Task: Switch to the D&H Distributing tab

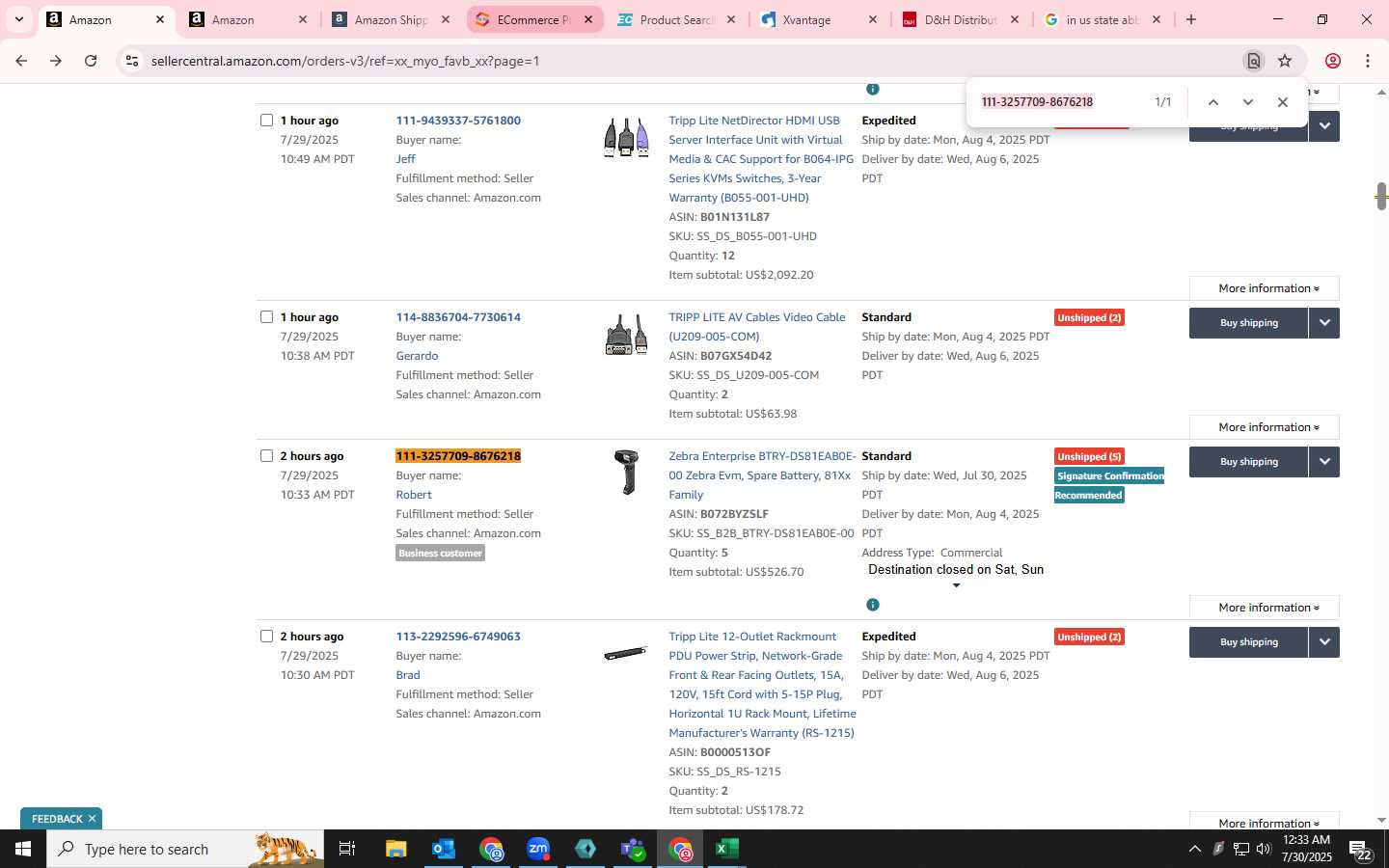Action: [961, 19]
